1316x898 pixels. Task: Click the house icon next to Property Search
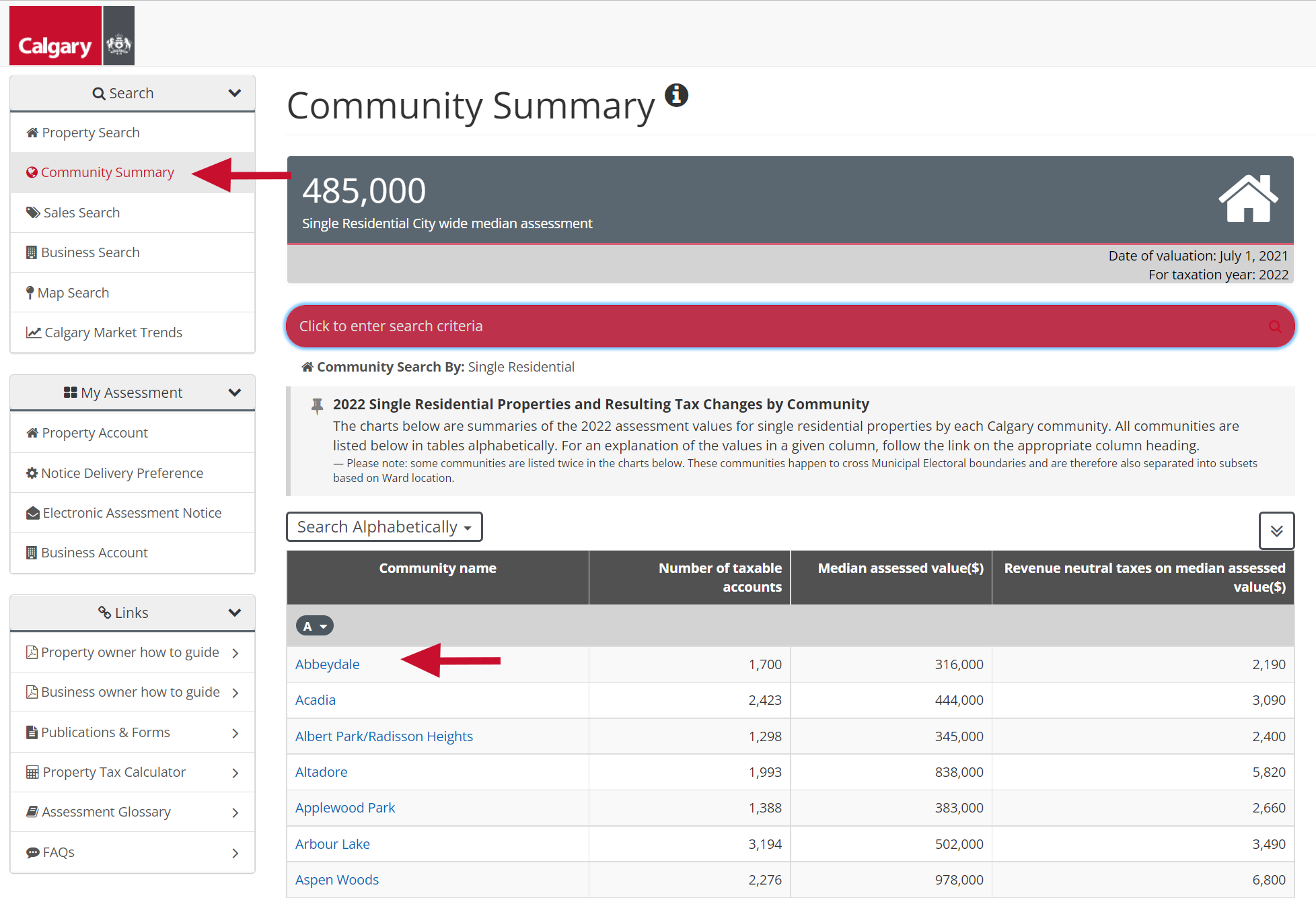[x=32, y=133]
